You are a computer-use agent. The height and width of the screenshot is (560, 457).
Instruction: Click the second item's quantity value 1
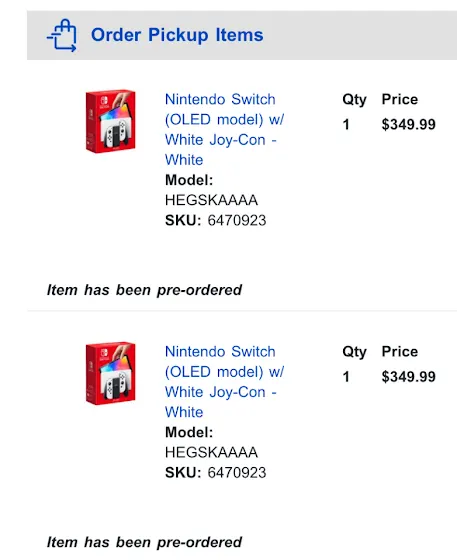[346, 376]
